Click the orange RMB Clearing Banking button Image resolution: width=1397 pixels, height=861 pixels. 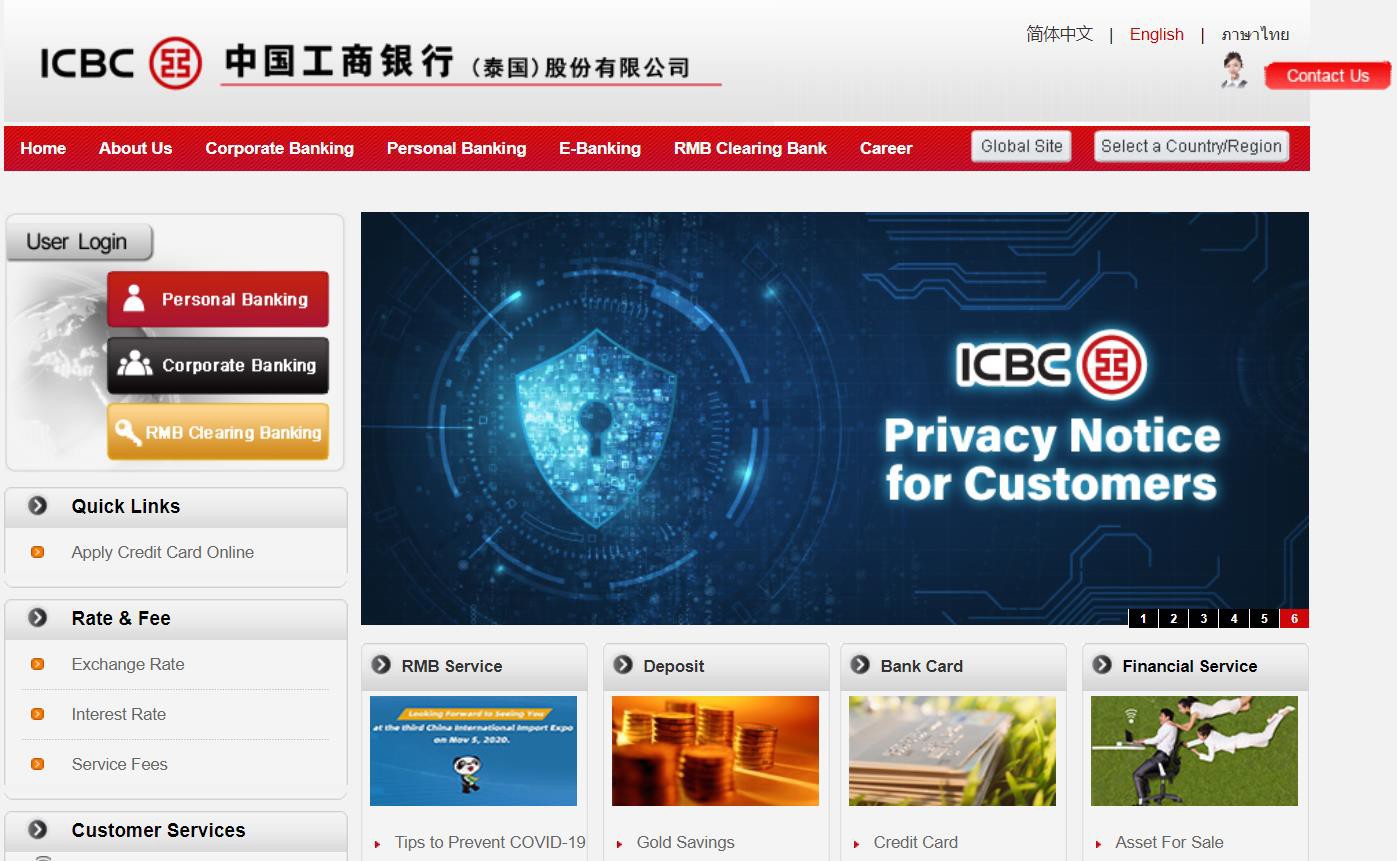(218, 432)
